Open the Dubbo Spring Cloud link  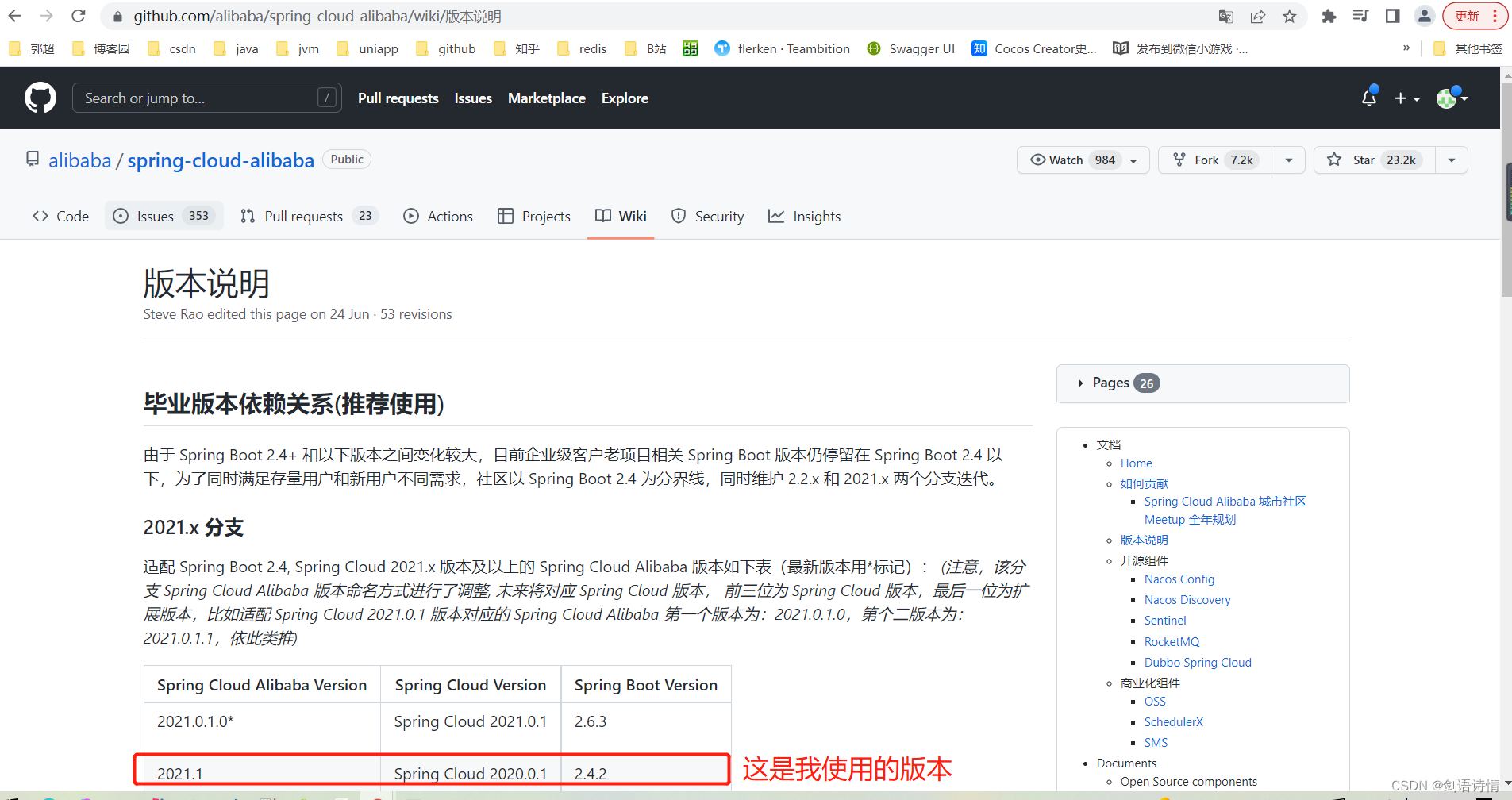coord(1198,663)
